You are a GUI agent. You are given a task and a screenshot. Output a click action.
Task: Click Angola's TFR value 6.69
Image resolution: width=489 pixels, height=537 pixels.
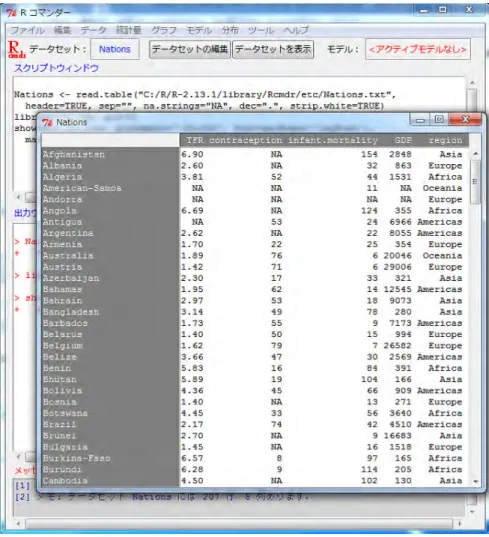pos(192,211)
